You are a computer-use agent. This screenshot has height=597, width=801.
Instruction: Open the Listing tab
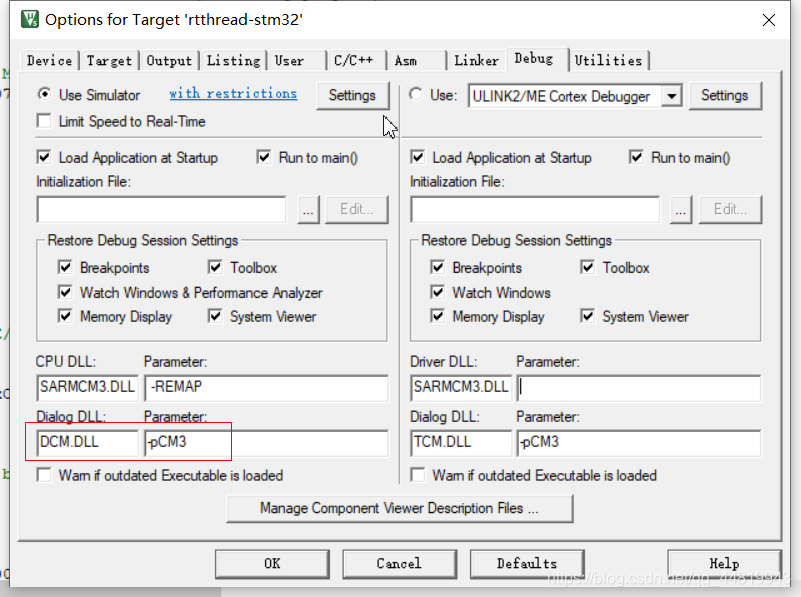pyautogui.click(x=233, y=61)
